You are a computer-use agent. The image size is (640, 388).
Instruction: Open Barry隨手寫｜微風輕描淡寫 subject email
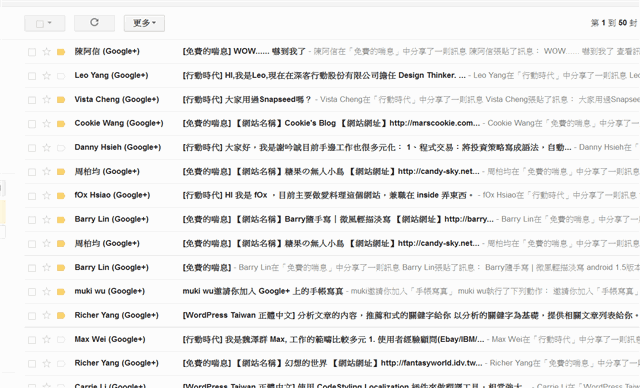point(338,219)
